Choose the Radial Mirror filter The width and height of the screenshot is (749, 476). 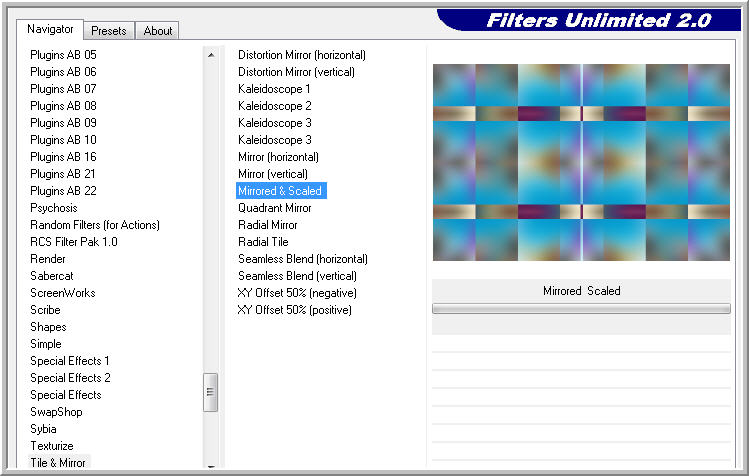click(268, 225)
